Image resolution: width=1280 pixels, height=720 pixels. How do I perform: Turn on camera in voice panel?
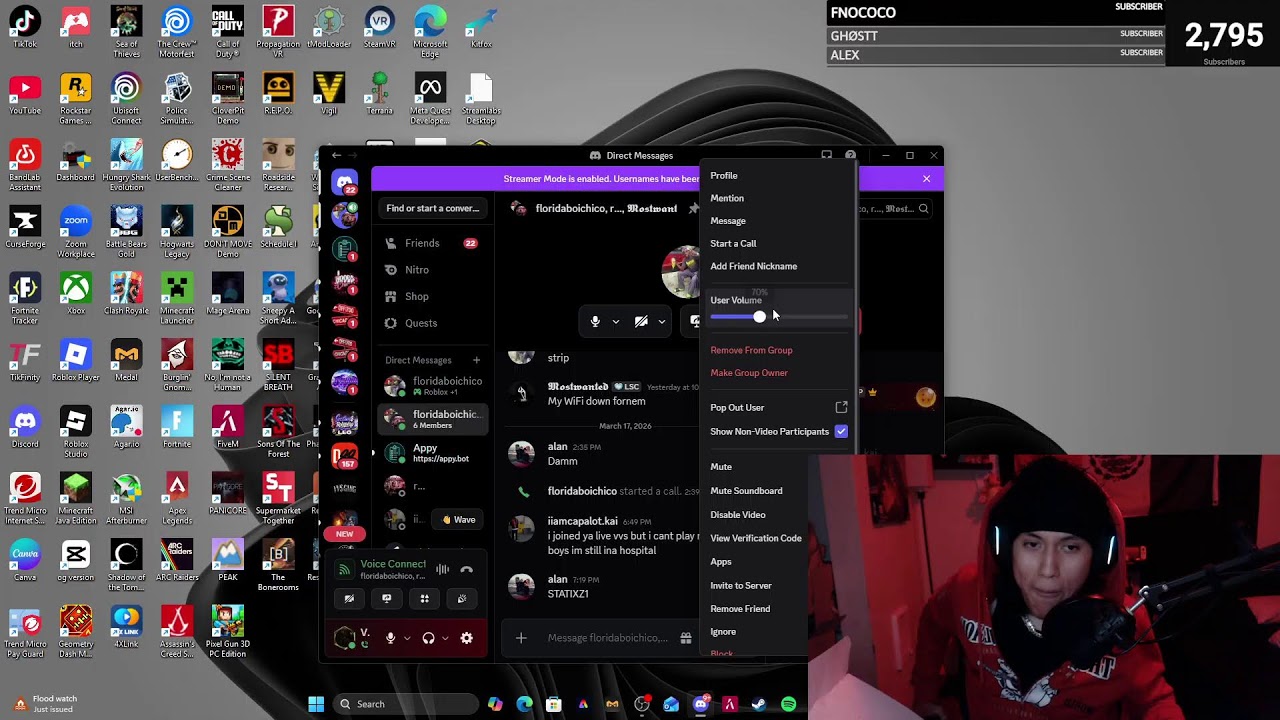(x=349, y=599)
